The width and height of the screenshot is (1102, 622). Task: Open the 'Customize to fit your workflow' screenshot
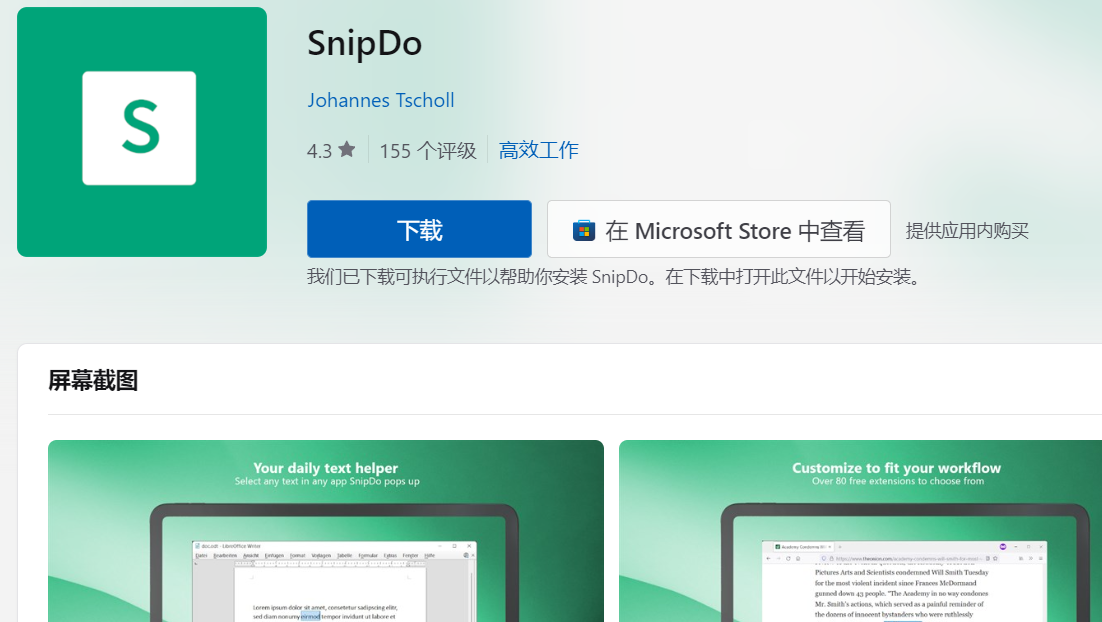pos(860,530)
